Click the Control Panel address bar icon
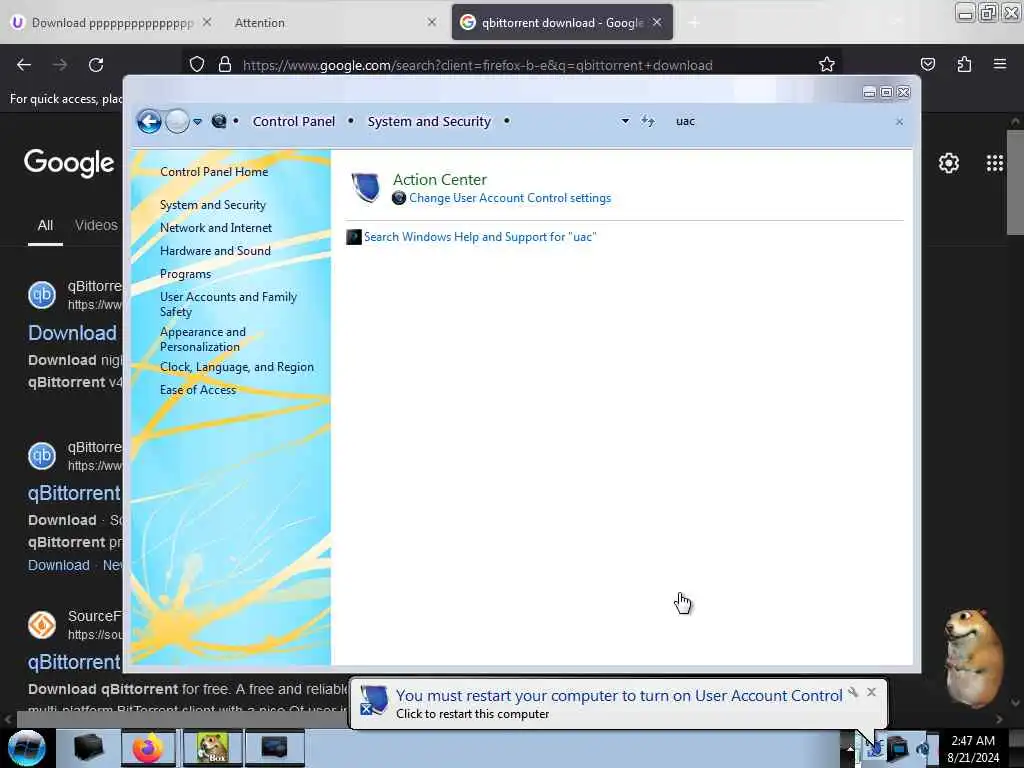Screen dimensions: 1024x768 (x=219, y=121)
